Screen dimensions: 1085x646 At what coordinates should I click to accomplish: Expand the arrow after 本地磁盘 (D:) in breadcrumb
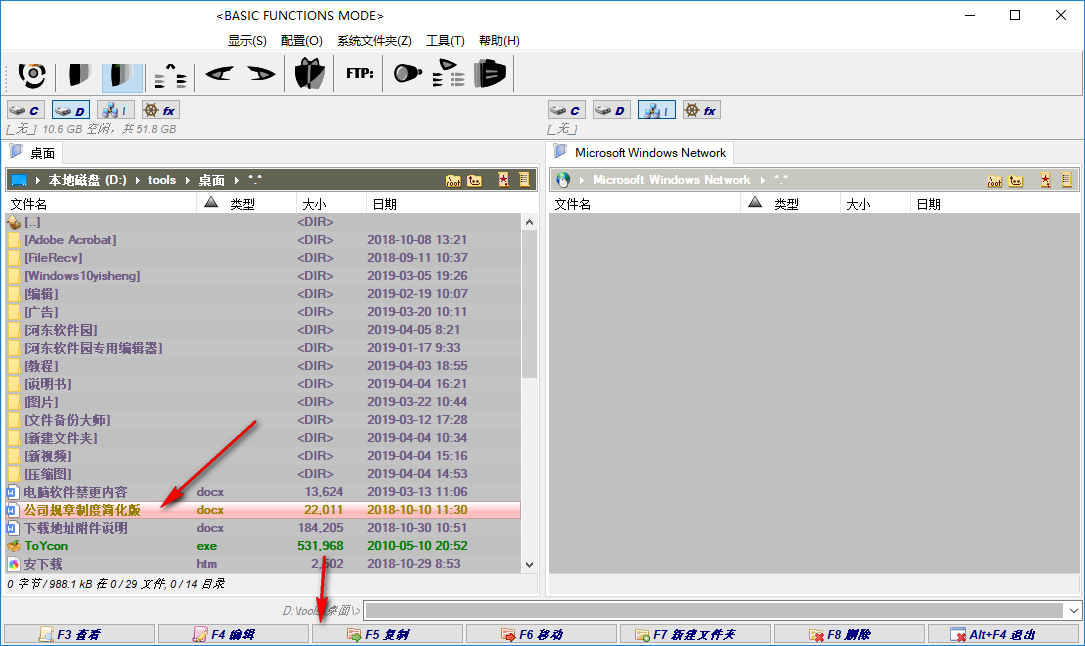pyautogui.click(x=138, y=181)
